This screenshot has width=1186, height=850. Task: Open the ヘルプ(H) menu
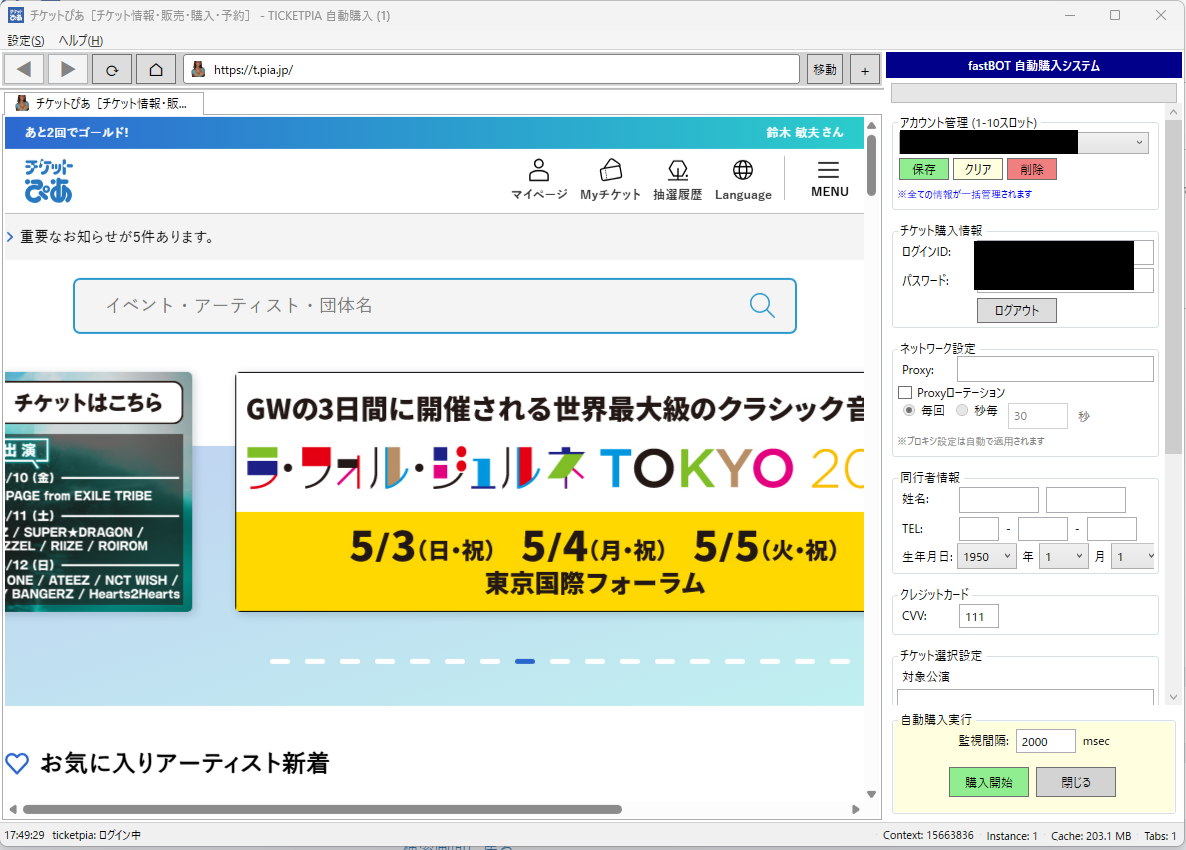(81, 40)
